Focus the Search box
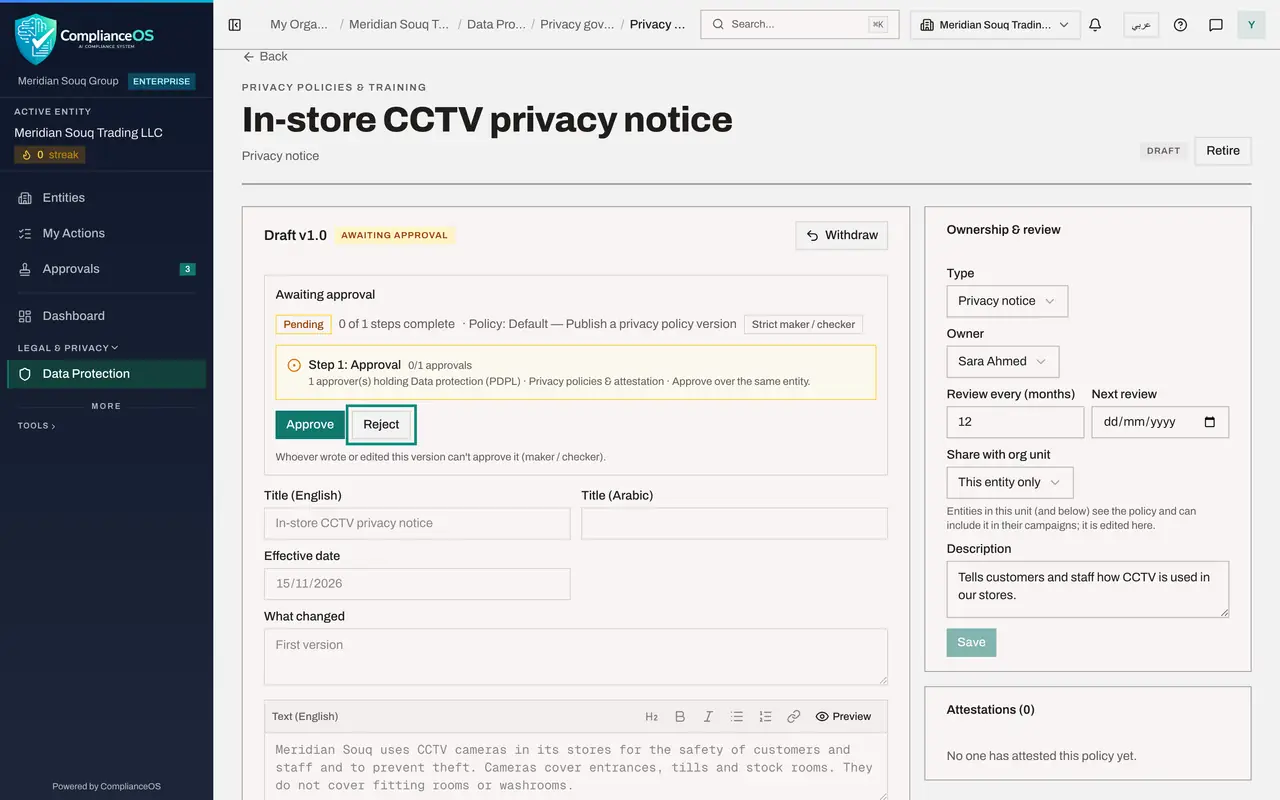 pyautogui.click(x=800, y=25)
